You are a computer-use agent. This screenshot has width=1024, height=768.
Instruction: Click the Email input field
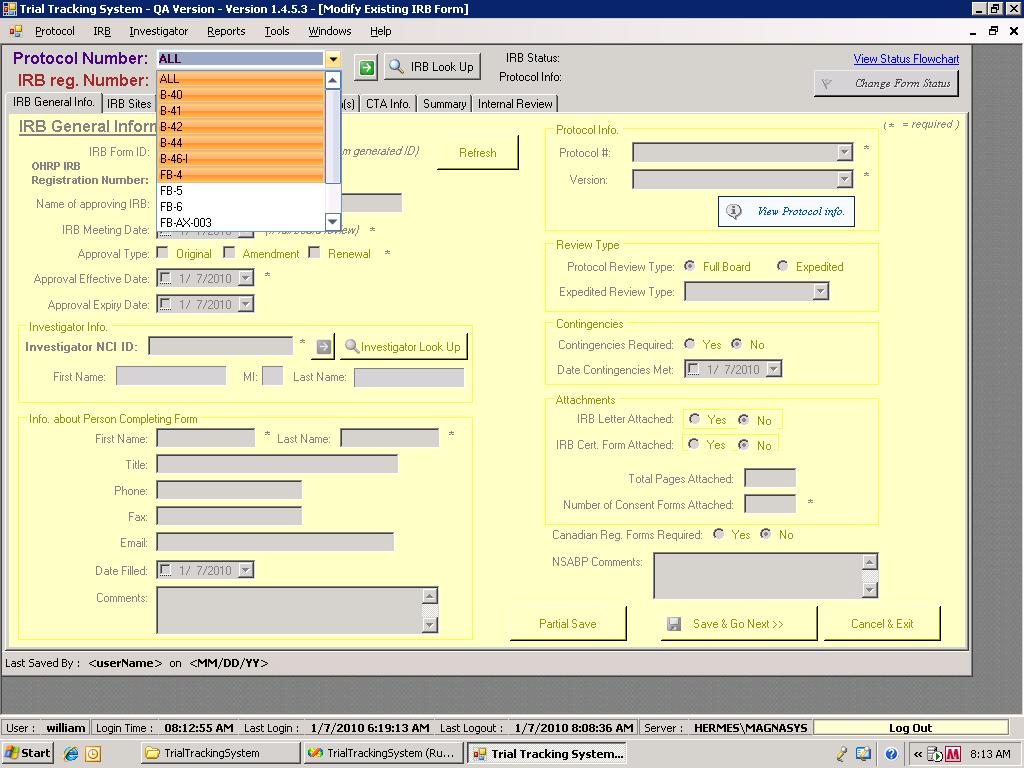[275, 542]
